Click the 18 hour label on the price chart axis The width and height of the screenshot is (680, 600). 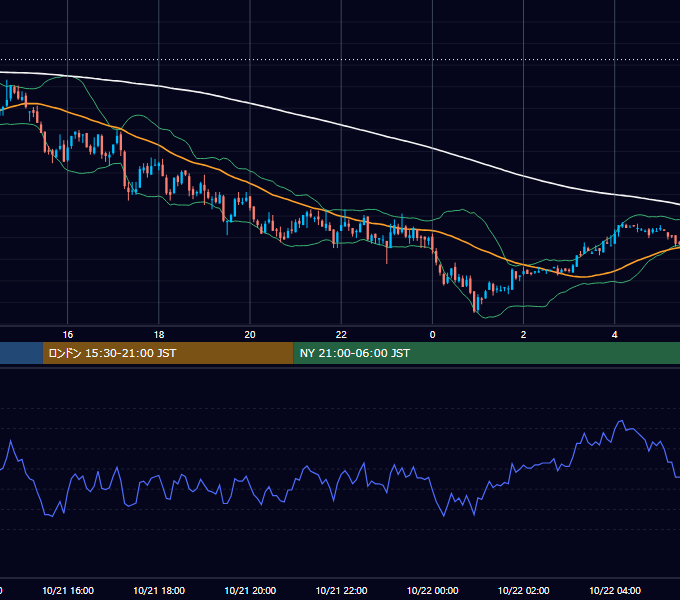(x=159, y=335)
